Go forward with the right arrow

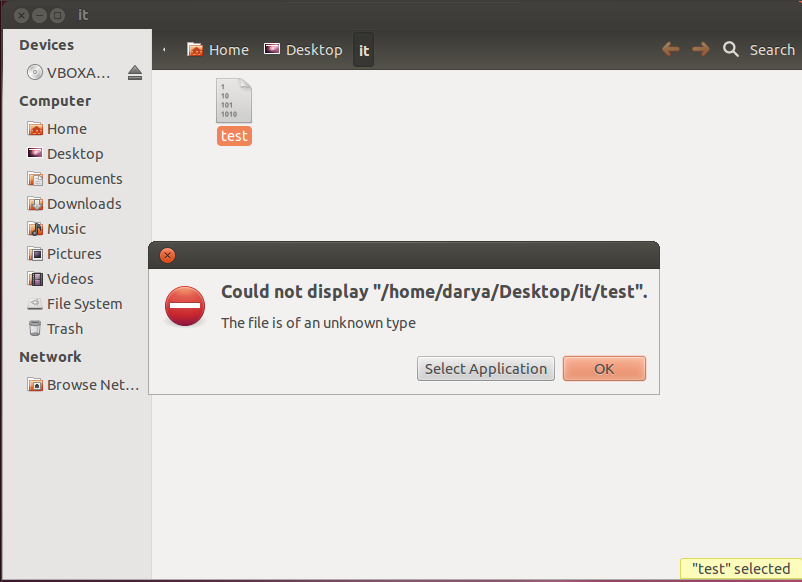click(701, 49)
